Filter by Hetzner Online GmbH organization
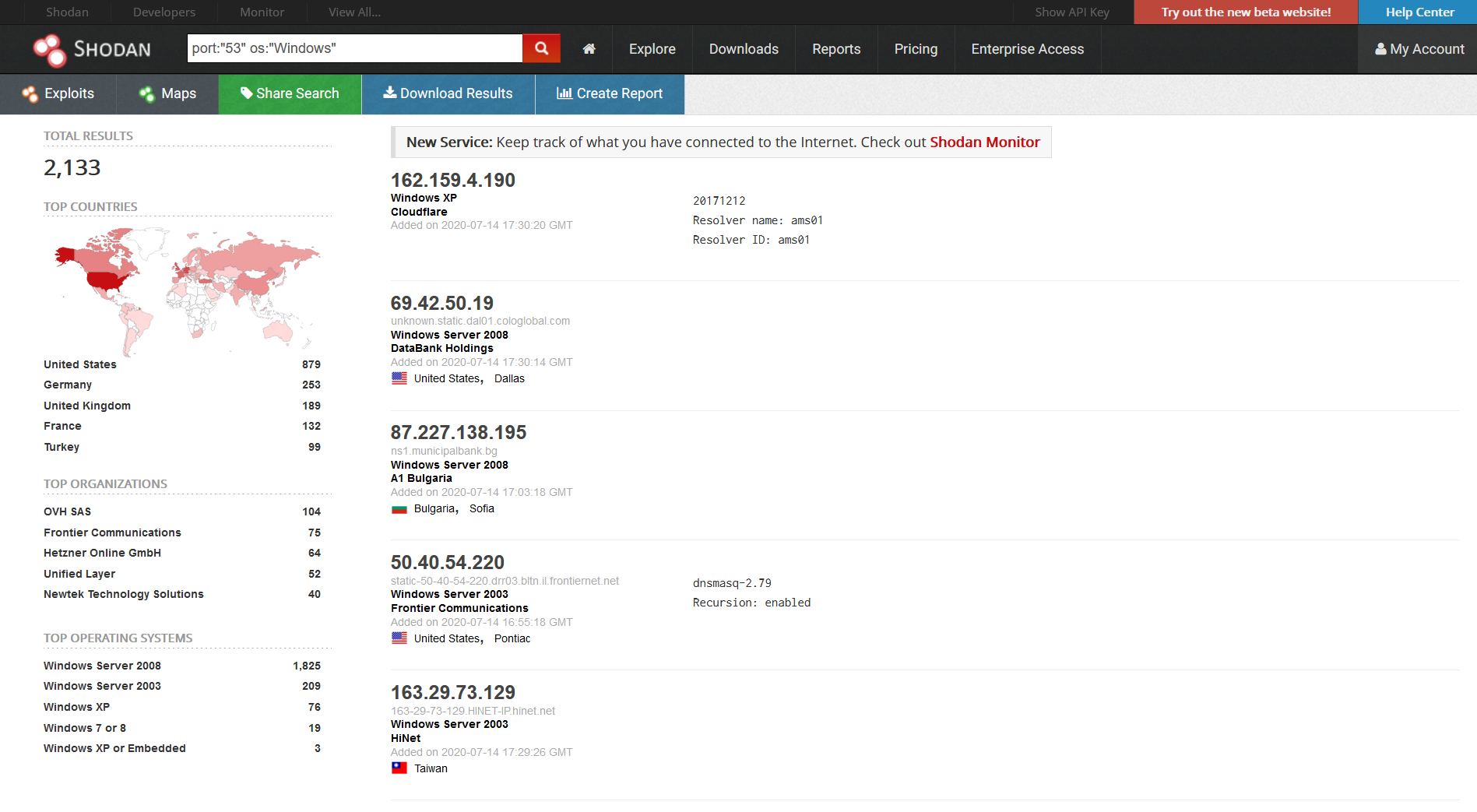 pyautogui.click(x=102, y=553)
